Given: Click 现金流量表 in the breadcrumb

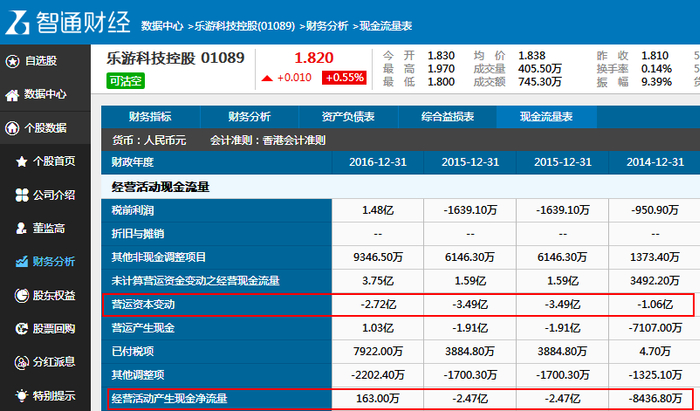Looking at the screenshot, I should tap(386, 26).
